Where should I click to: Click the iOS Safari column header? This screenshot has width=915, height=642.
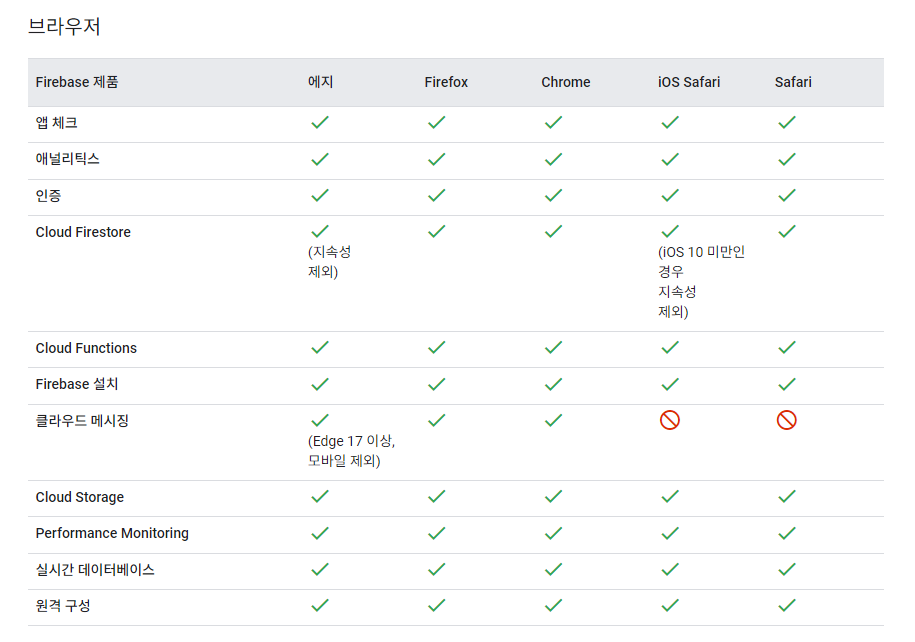tap(689, 82)
